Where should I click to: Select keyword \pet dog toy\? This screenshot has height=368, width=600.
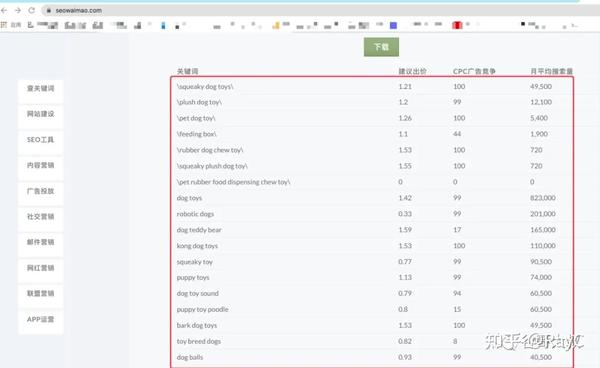pos(196,118)
